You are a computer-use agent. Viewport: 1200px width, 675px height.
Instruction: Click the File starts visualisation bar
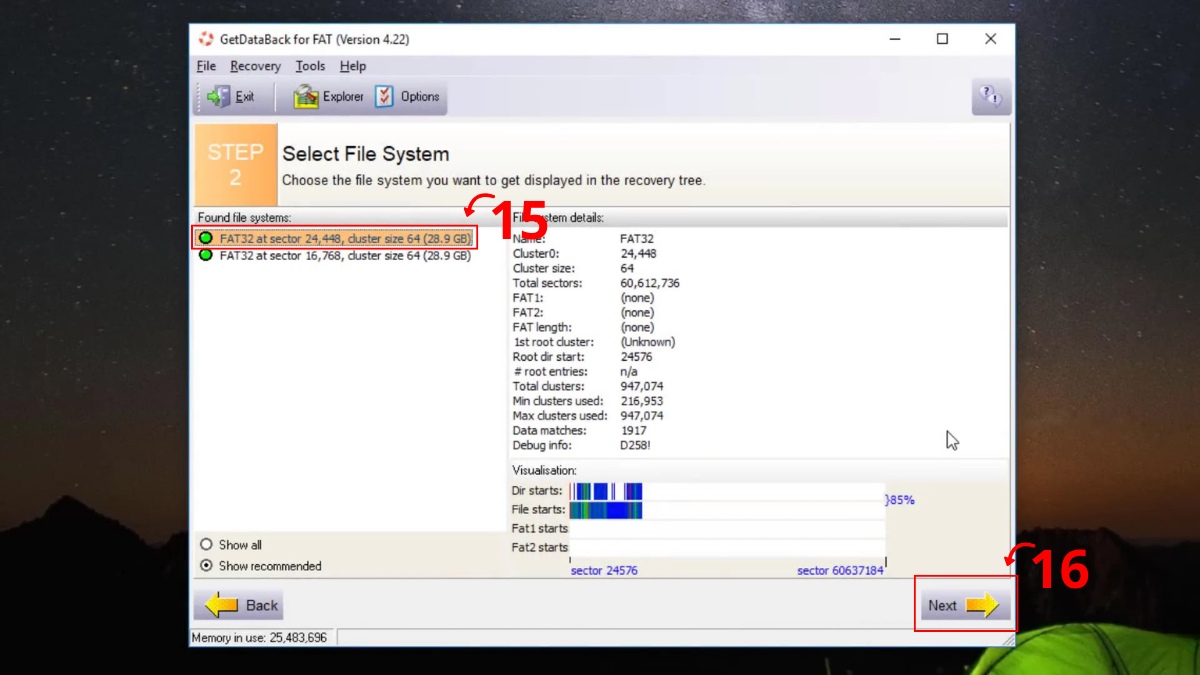pyautogui.click(x=727, y=510)
